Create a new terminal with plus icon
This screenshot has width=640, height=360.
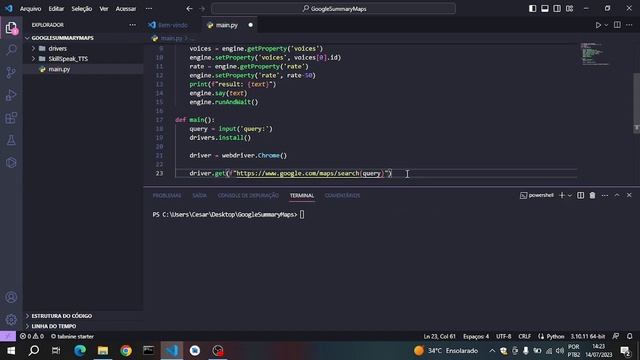562,196
